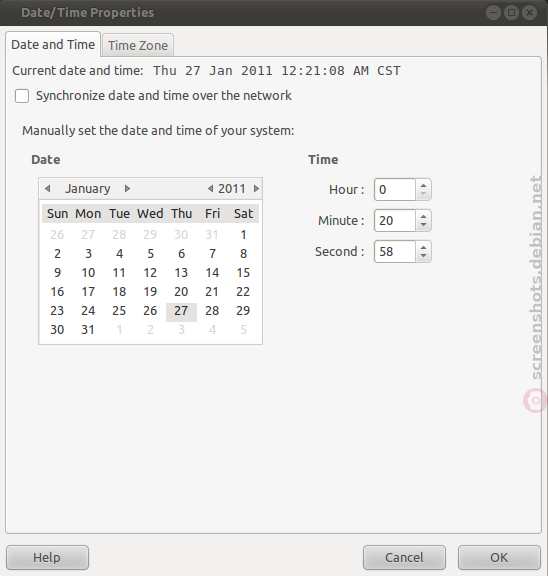Click inside the Minute input field
548x576 pixels.
point(395,220)
